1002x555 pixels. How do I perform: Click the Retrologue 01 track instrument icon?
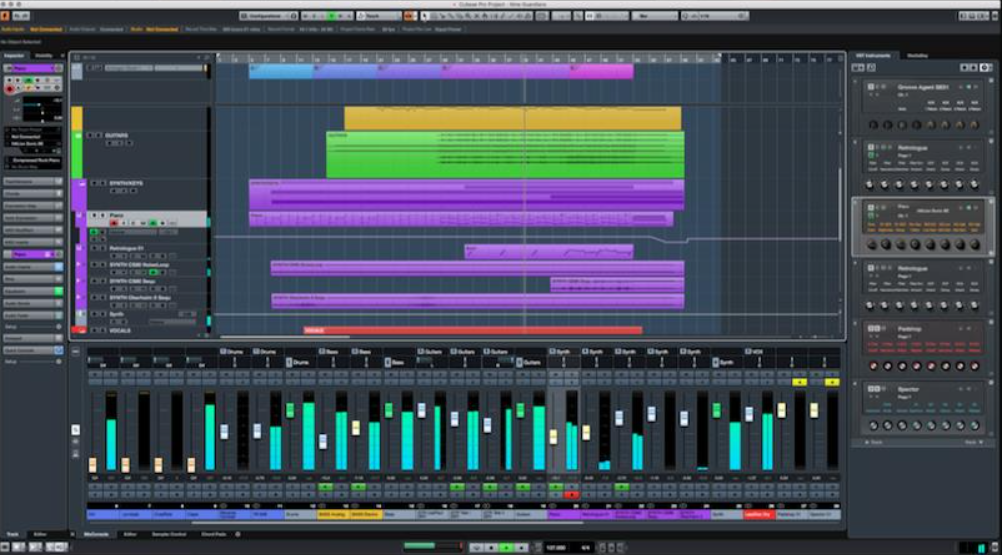pyautogui.click(x=79, y=248)
